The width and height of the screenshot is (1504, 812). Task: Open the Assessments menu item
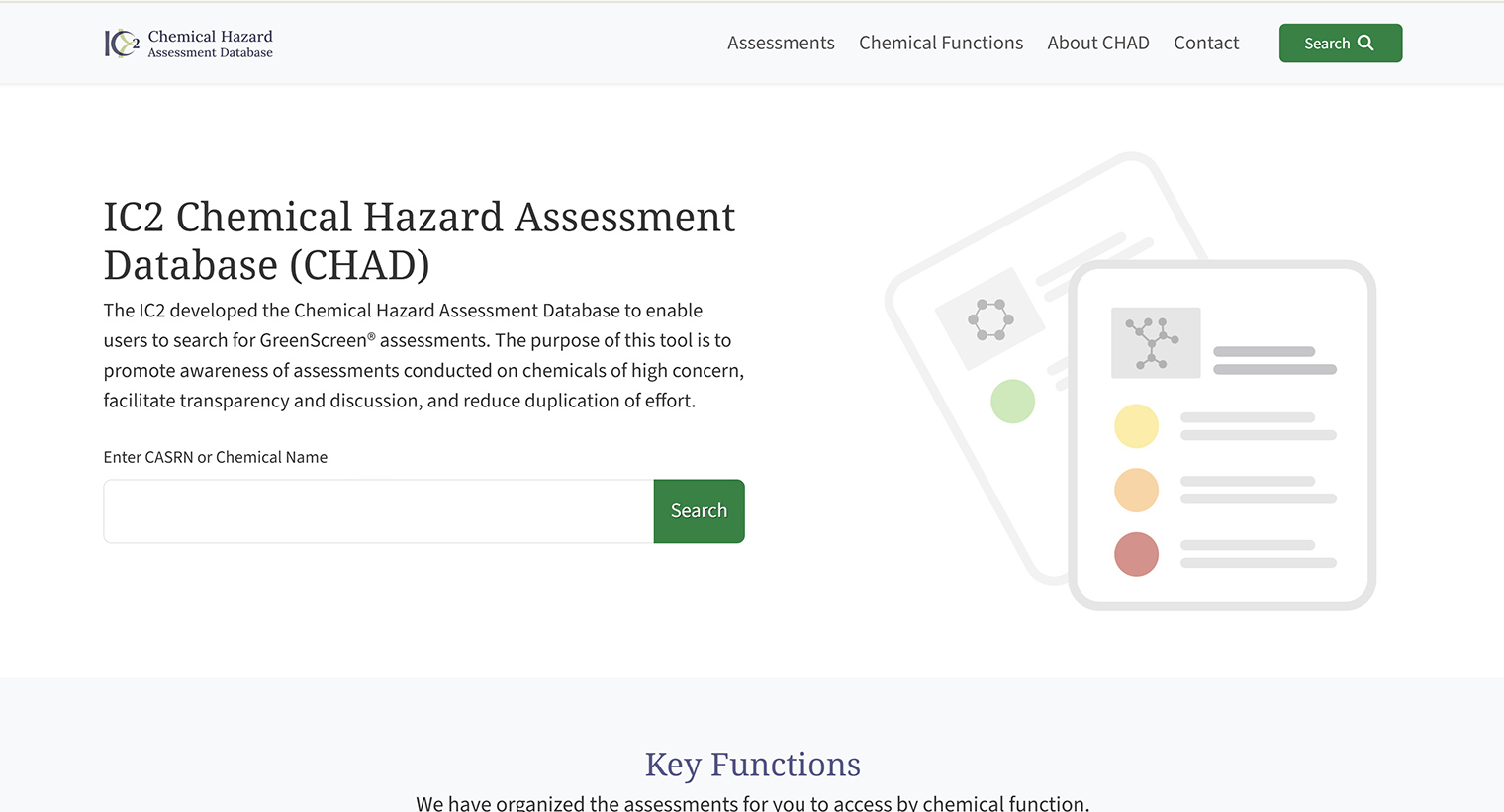pos(781,44)
